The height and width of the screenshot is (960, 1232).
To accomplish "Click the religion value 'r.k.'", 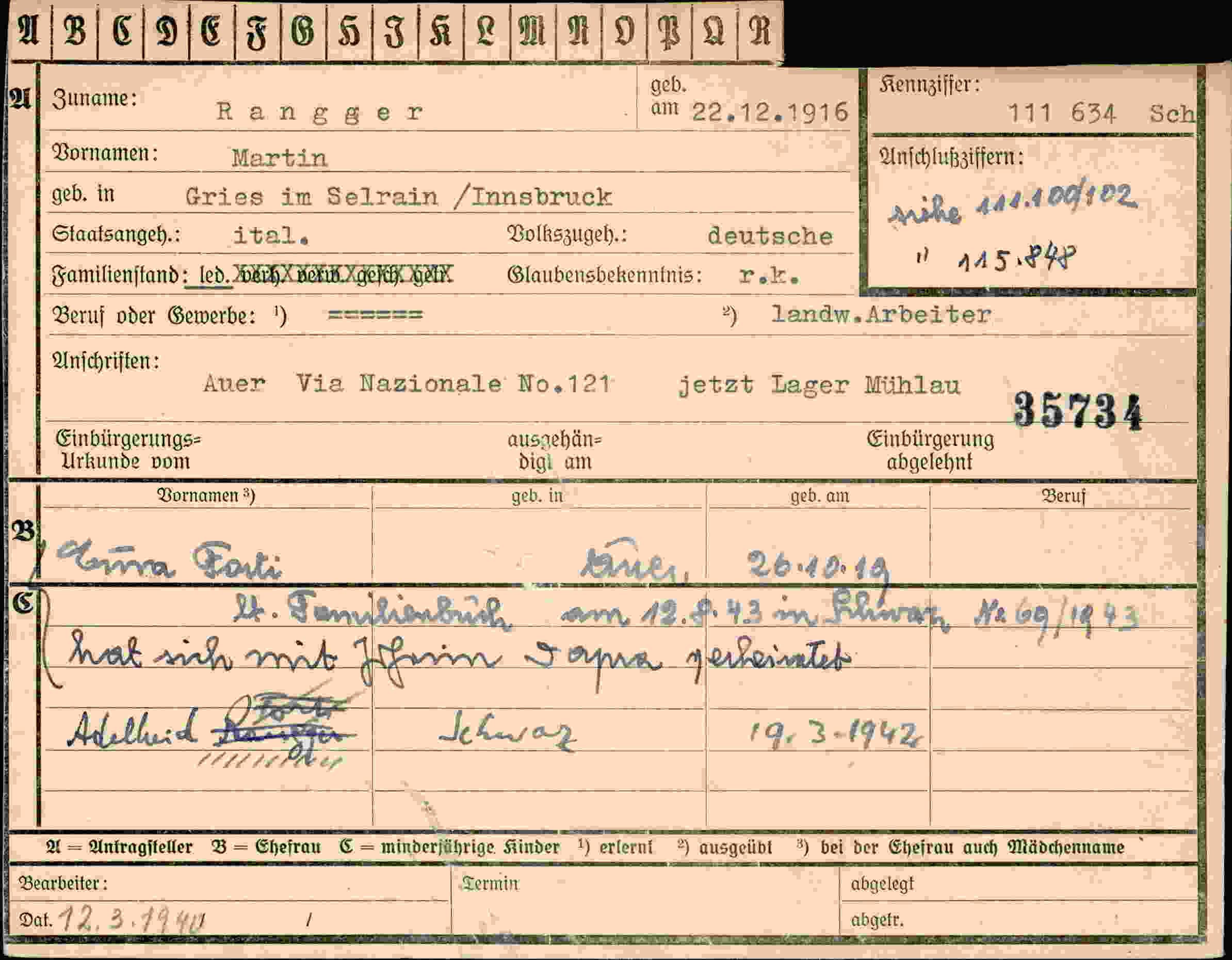I will click(x=769, y=276).
